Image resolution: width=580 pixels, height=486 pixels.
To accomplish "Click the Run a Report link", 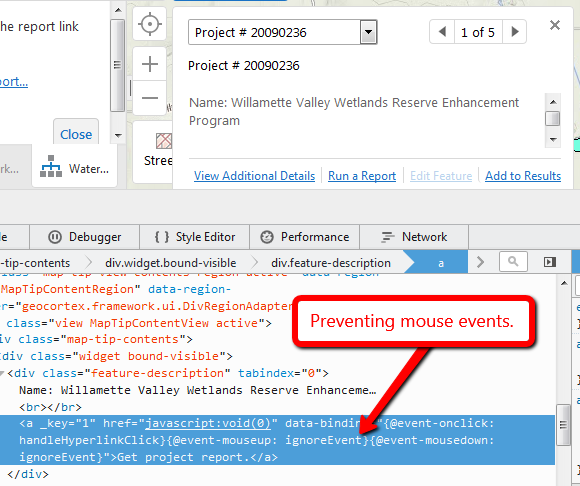I will tap(362, 176).
